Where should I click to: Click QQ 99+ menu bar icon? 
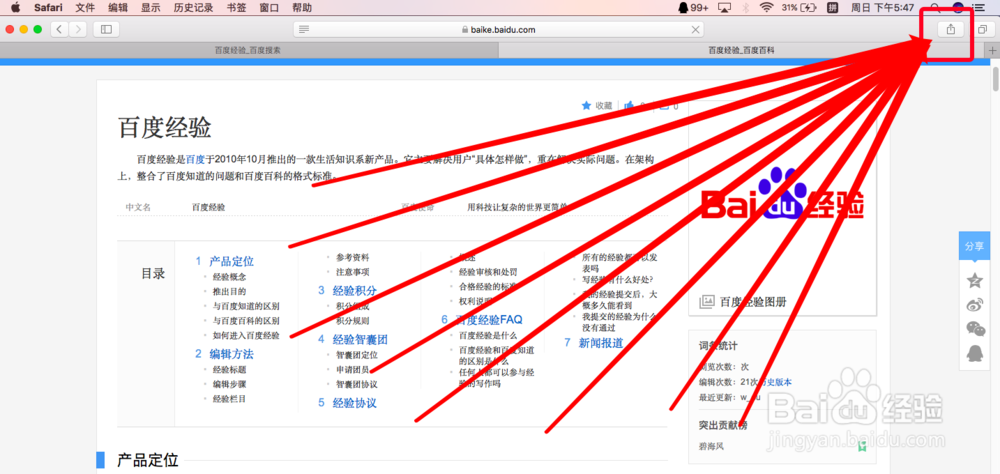click(x=693, y=8)
